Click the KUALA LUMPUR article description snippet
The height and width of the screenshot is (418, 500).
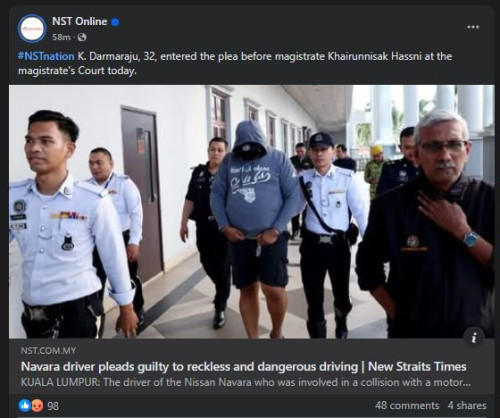pos(246,382)
